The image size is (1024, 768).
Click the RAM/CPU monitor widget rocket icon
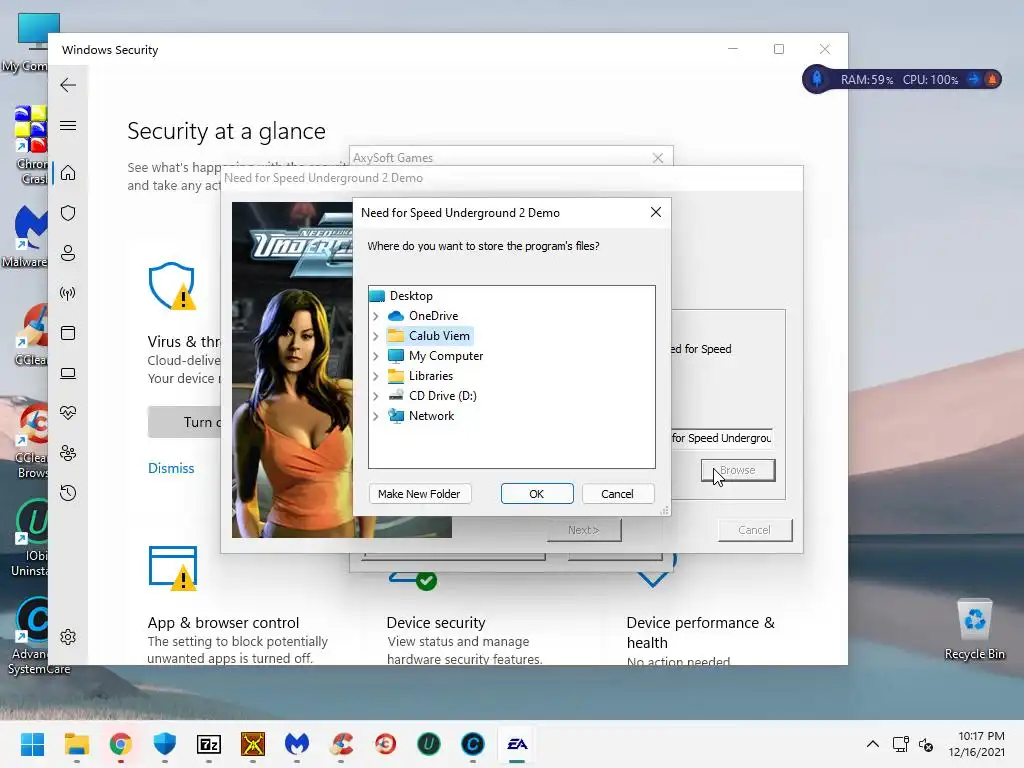(817, 79)
